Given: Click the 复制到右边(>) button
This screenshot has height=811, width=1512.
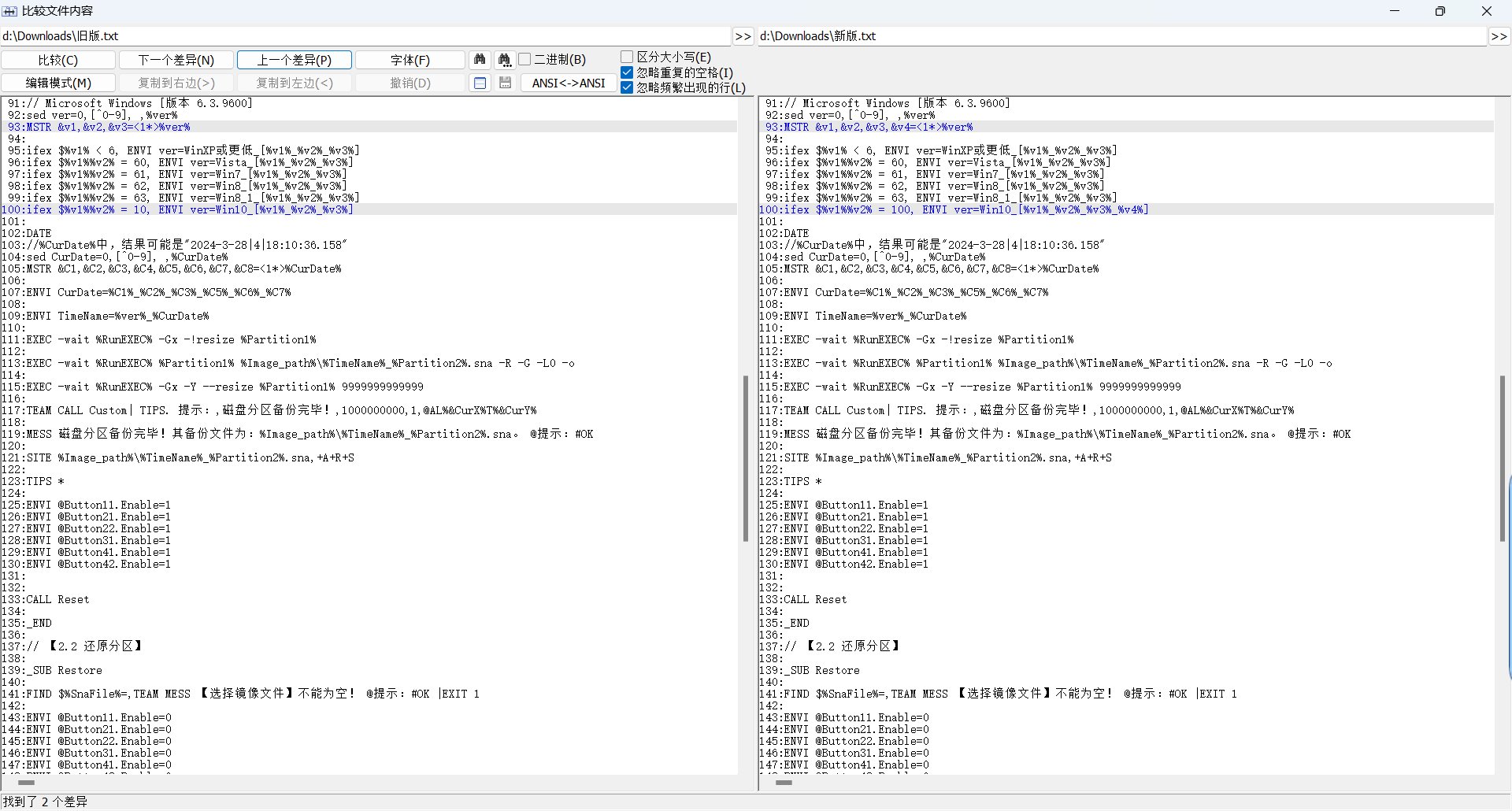Looking at the screenshot, I should click(x=176, y=83).
